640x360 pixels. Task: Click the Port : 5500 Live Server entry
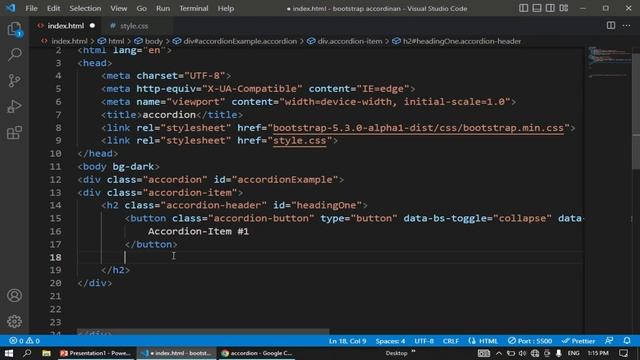[x=530, y=341]
